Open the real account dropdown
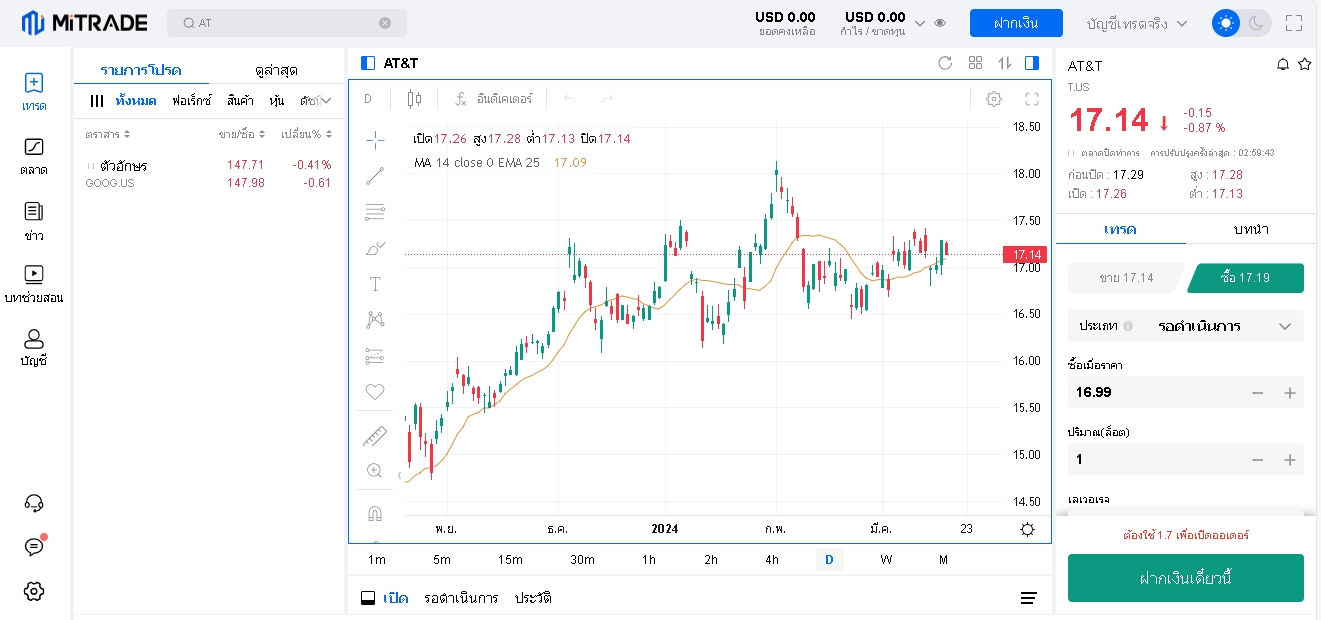 [x=1137, y=23]
